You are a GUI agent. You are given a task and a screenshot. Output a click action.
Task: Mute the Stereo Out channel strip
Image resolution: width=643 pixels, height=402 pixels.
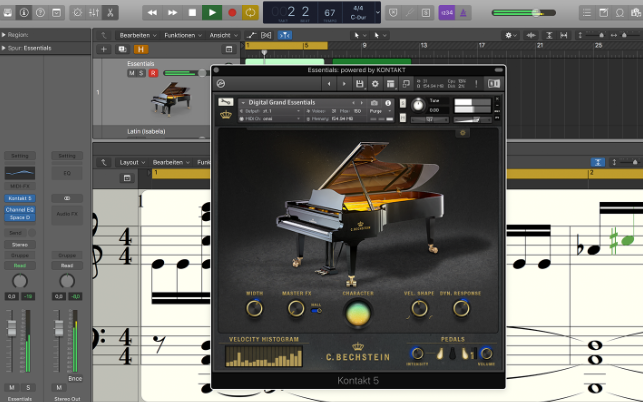(59, 388)
